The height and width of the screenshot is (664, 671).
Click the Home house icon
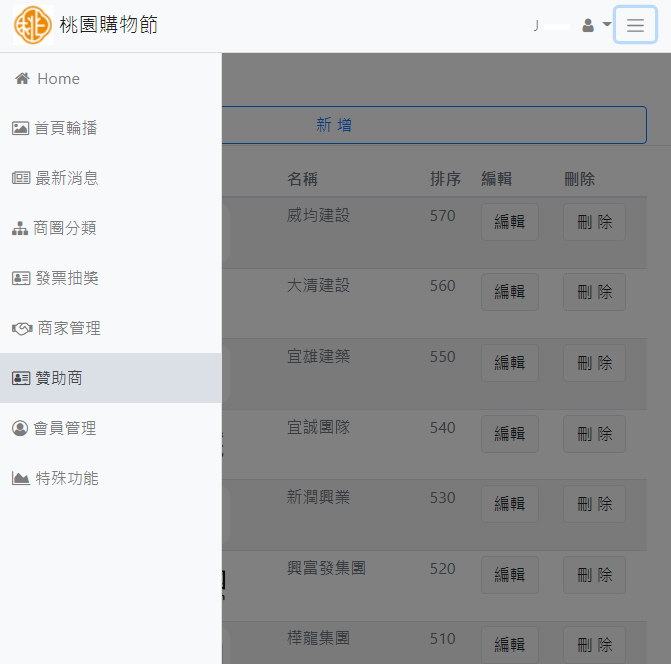(x=22, y=78)
